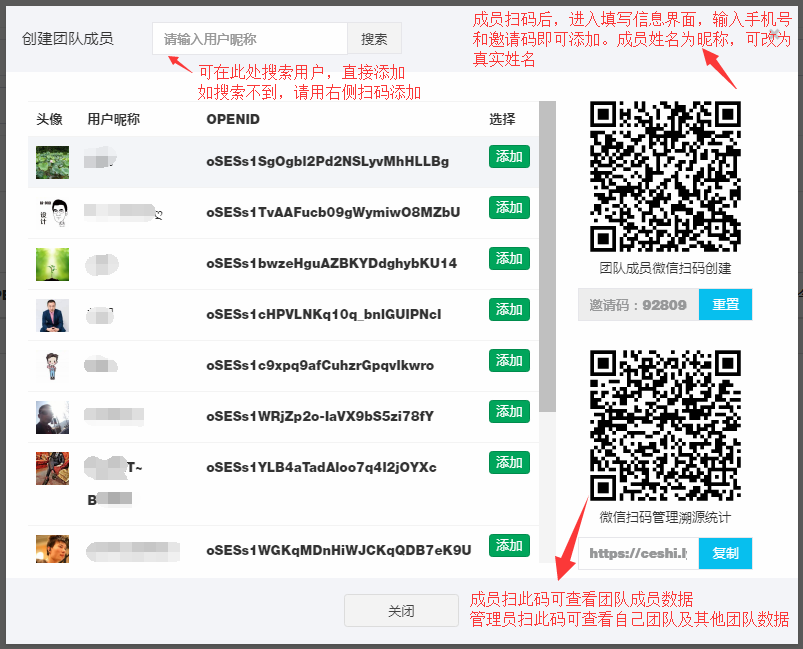The height and width of the screenshot is (649, 803).
Task: Click the traceability statistics QR code
Action: click(x=665, y=425)
